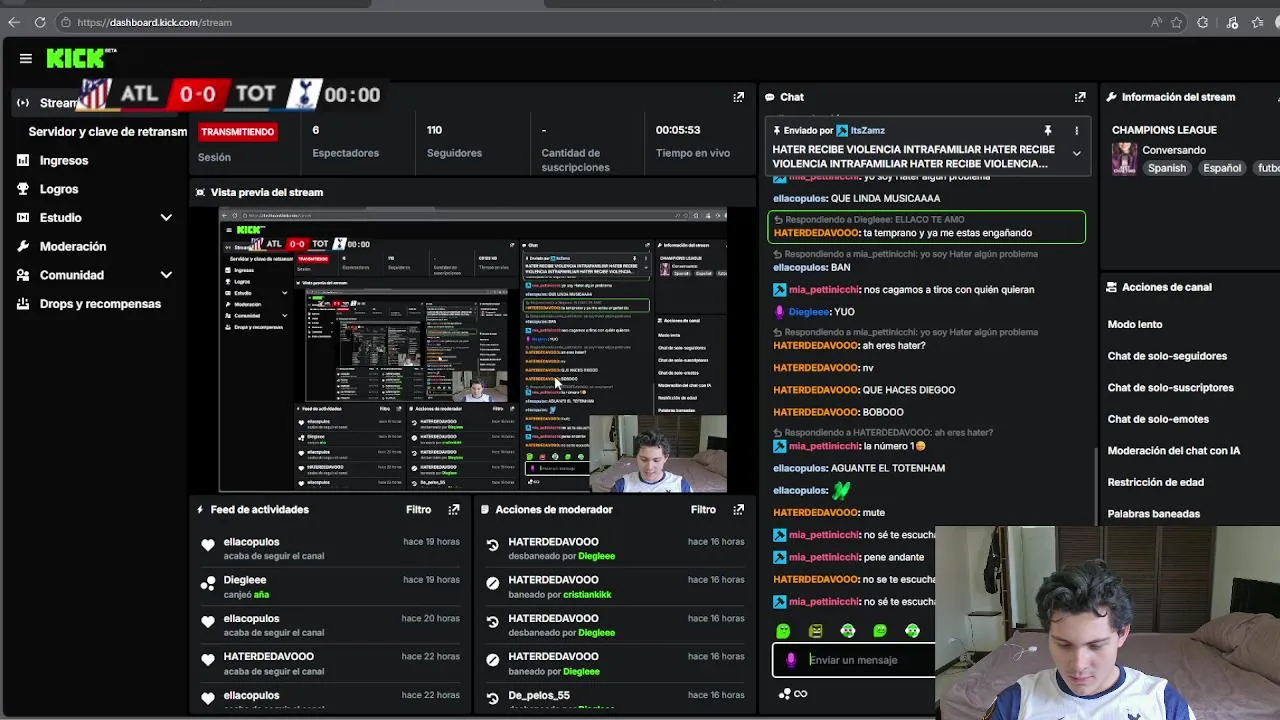
Task: Click redeem icon beside Dieglee canjeó aña
Action: point(208,583)
